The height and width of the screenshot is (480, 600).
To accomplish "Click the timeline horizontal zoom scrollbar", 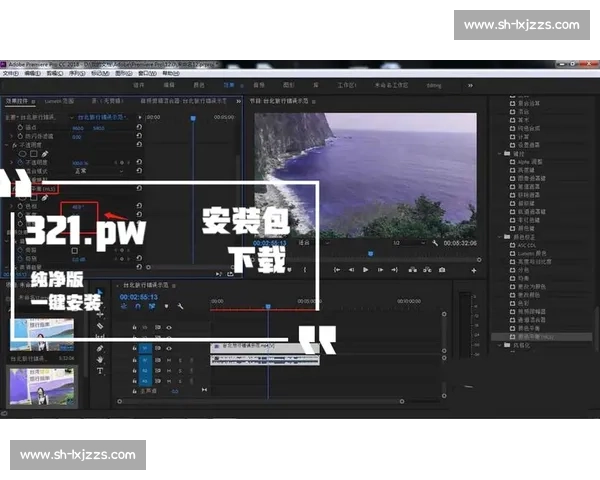I will [261, 401].
